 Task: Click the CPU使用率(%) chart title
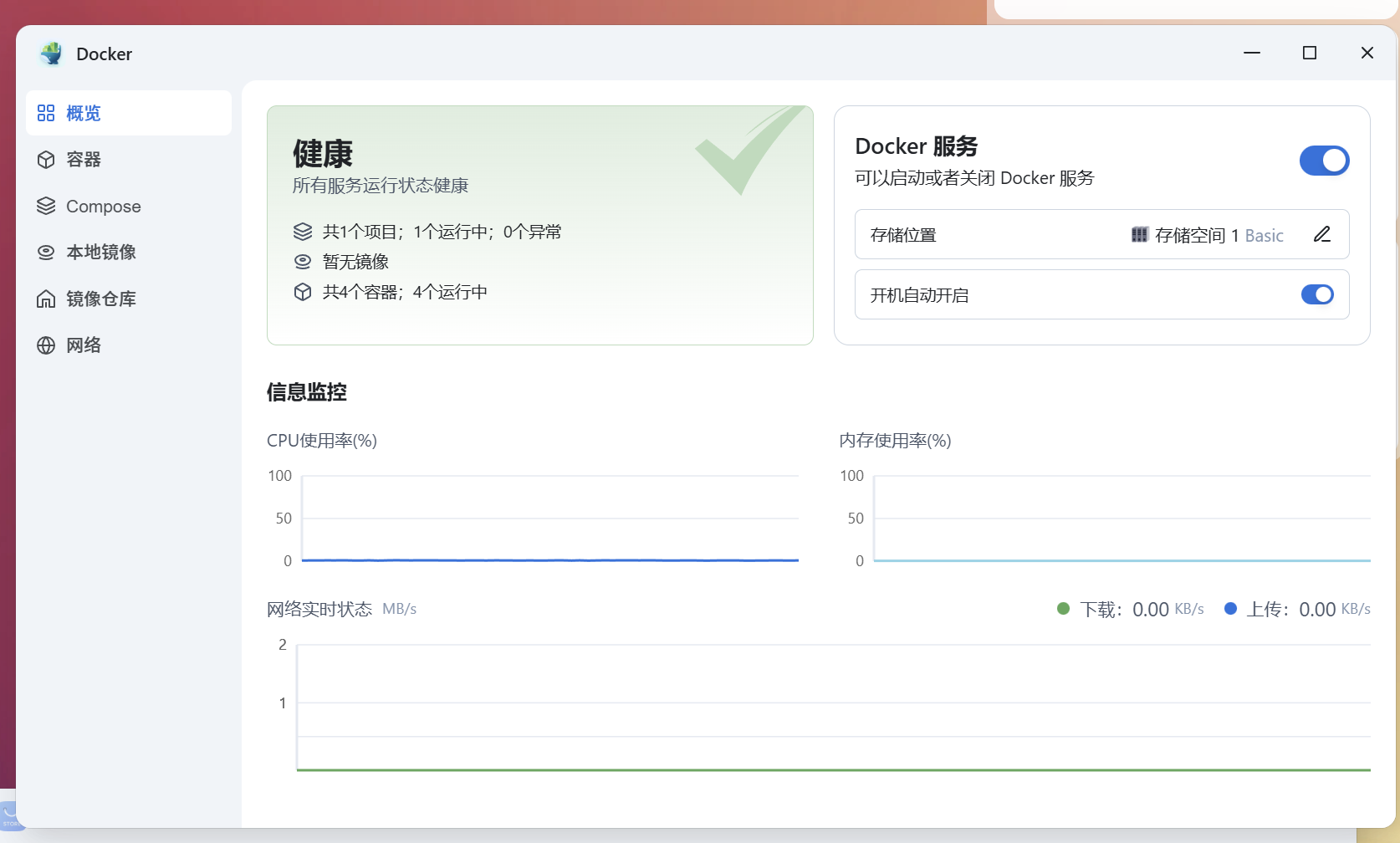(322, 441)
